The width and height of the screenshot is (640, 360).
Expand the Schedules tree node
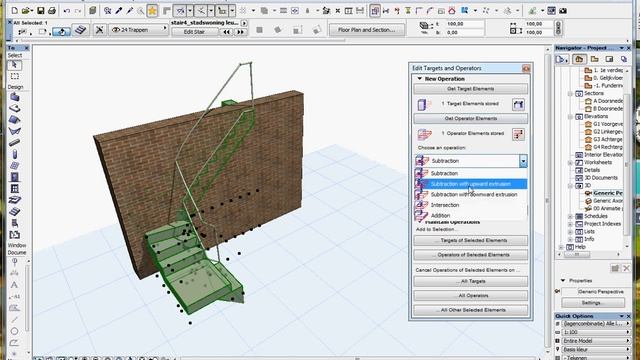click(x=571, y=216)
